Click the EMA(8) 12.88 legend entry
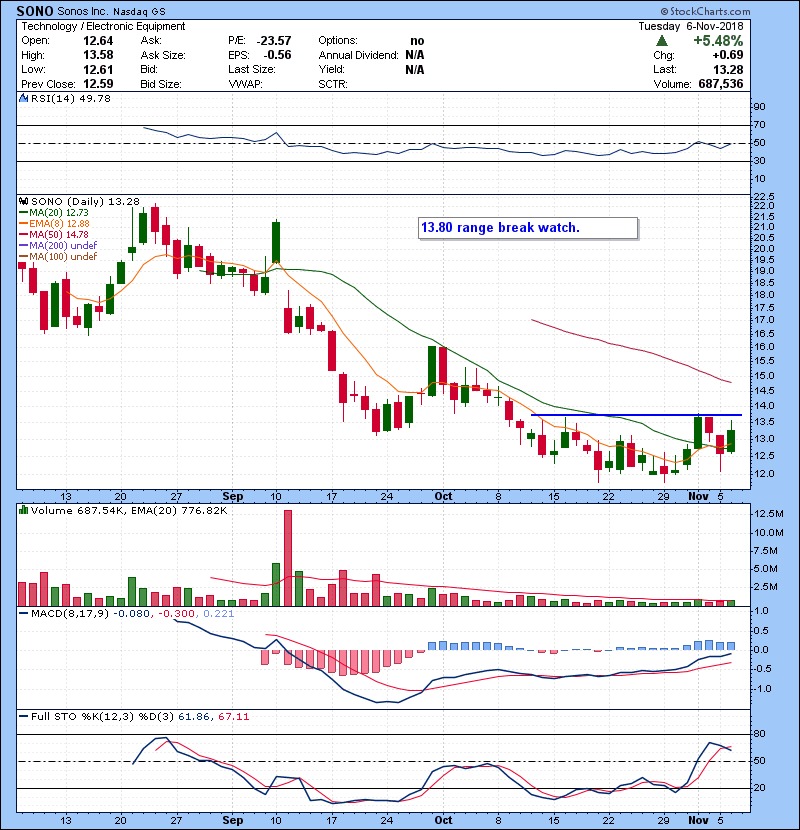 (x=54, y=224)
